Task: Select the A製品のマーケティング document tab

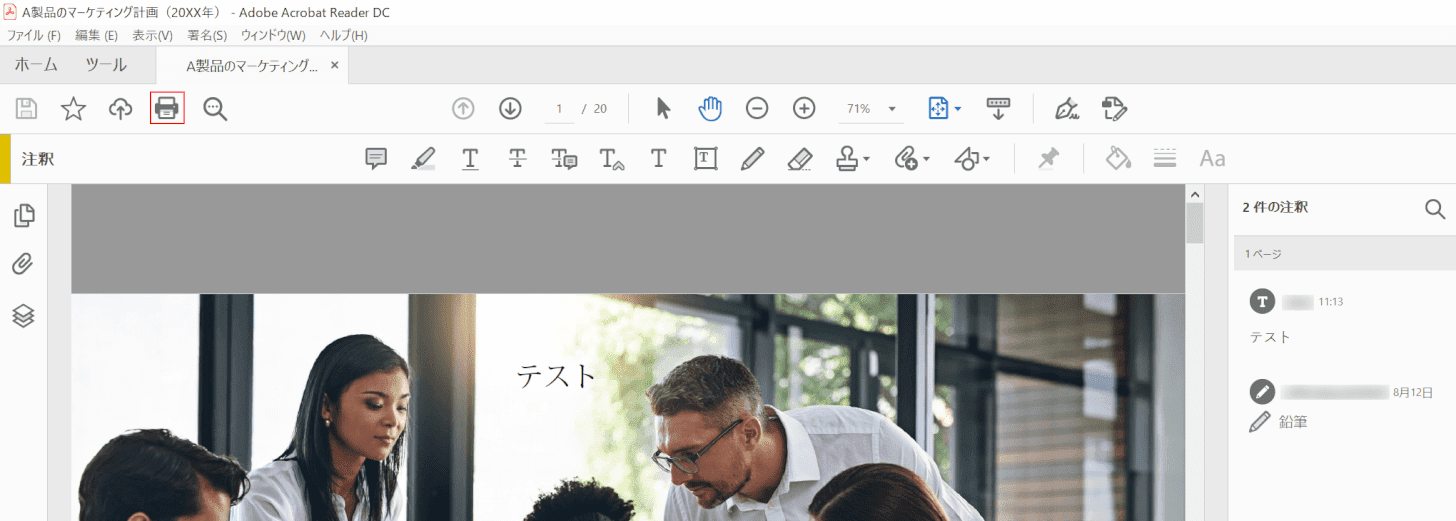Action: point(251,66)
